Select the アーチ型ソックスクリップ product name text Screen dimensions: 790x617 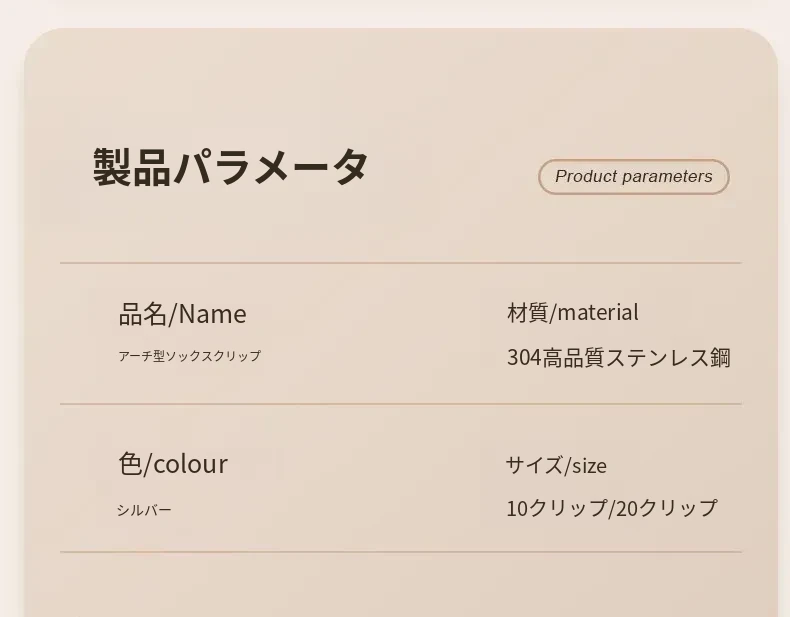coord(189,356)
